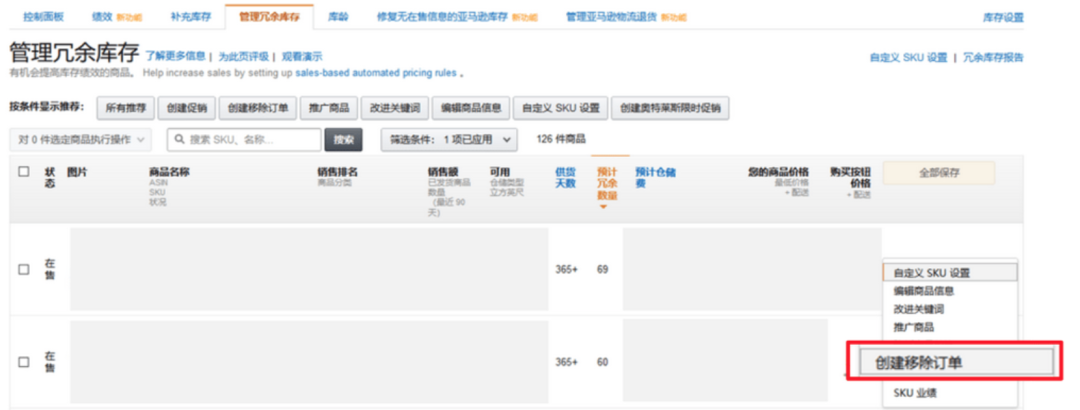Click the 购买按钮价格 column header
Image resolution: width=1080 pixels, height=410 pixels.
850,178
